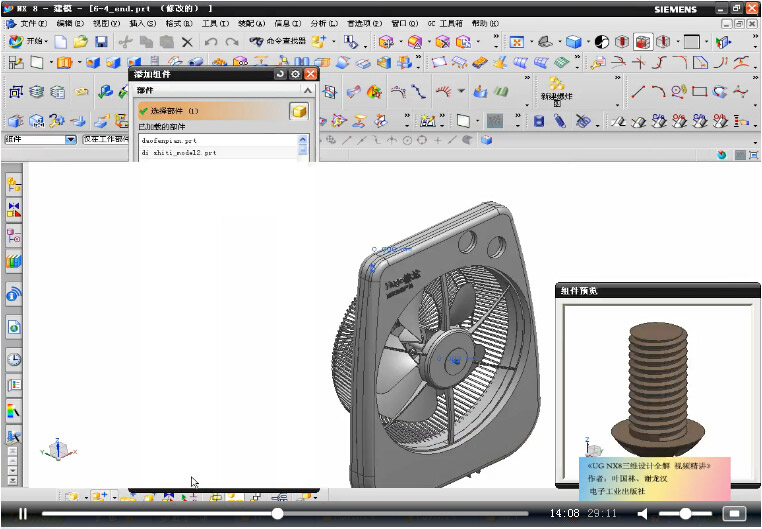
Task: Expand the Add Component dropdown arrow in top toolbar
Action: tap(334, 42)
